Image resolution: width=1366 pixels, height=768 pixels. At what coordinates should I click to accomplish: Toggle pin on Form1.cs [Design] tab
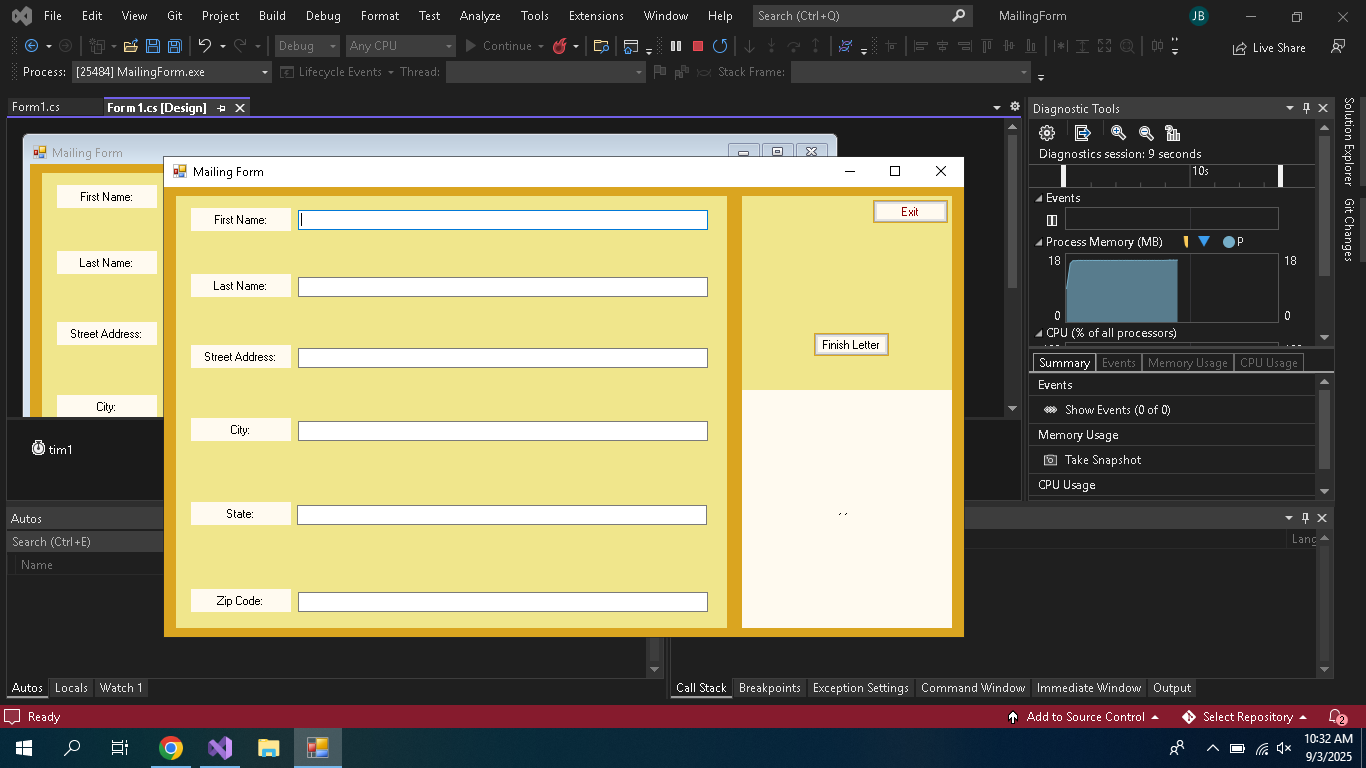(x=222, y=108)
